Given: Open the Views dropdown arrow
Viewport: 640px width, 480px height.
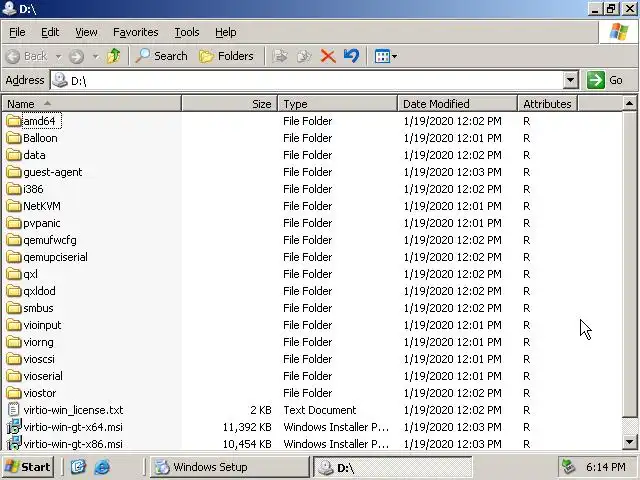Looking at the screenshot, I should click(x=395, y=56).
